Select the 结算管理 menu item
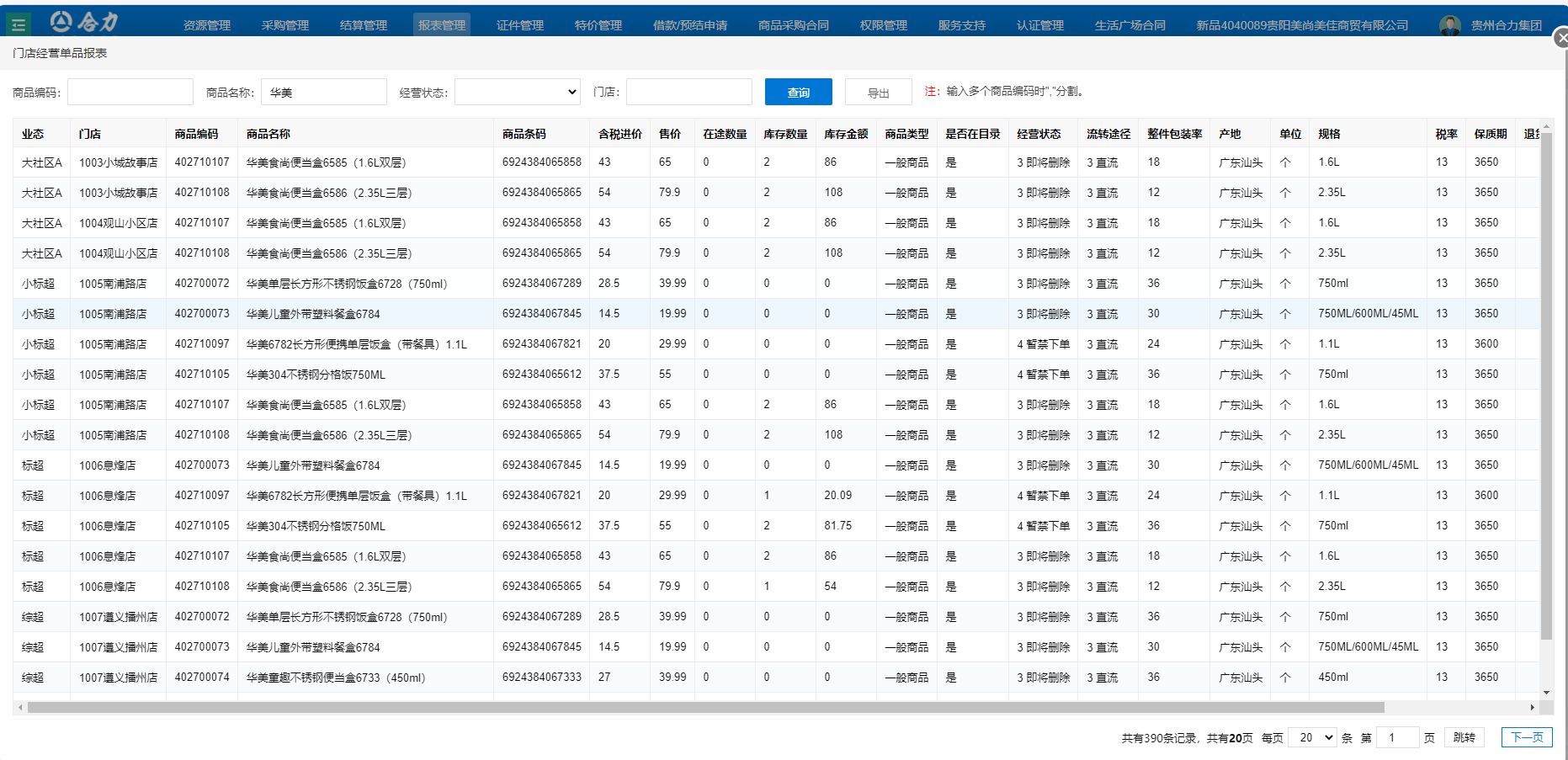Viewport: 1568px width, 760px height. [x=364, y=25]
